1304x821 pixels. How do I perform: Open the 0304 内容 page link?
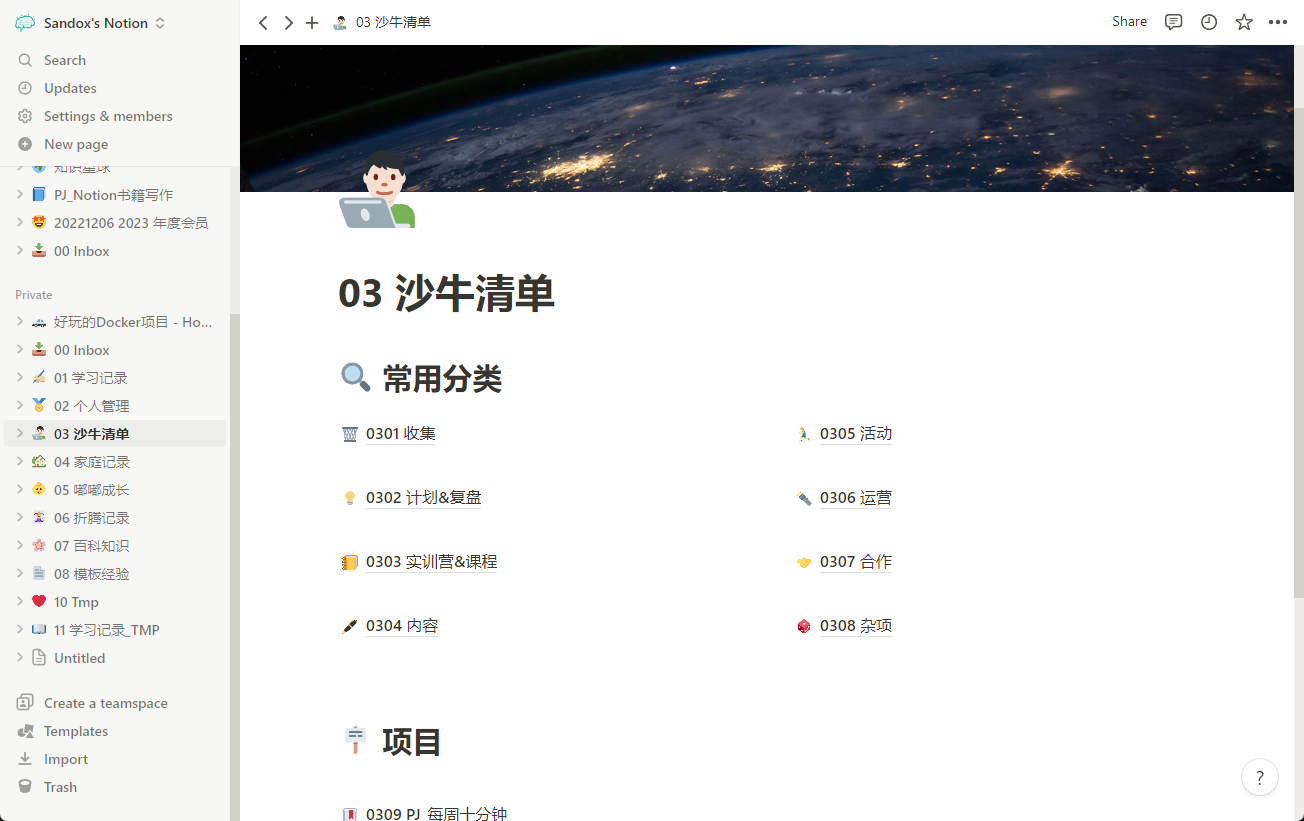tap(402, 626)
